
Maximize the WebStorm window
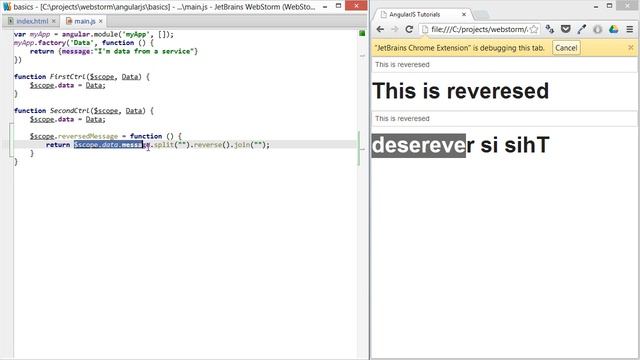(338, 6)
